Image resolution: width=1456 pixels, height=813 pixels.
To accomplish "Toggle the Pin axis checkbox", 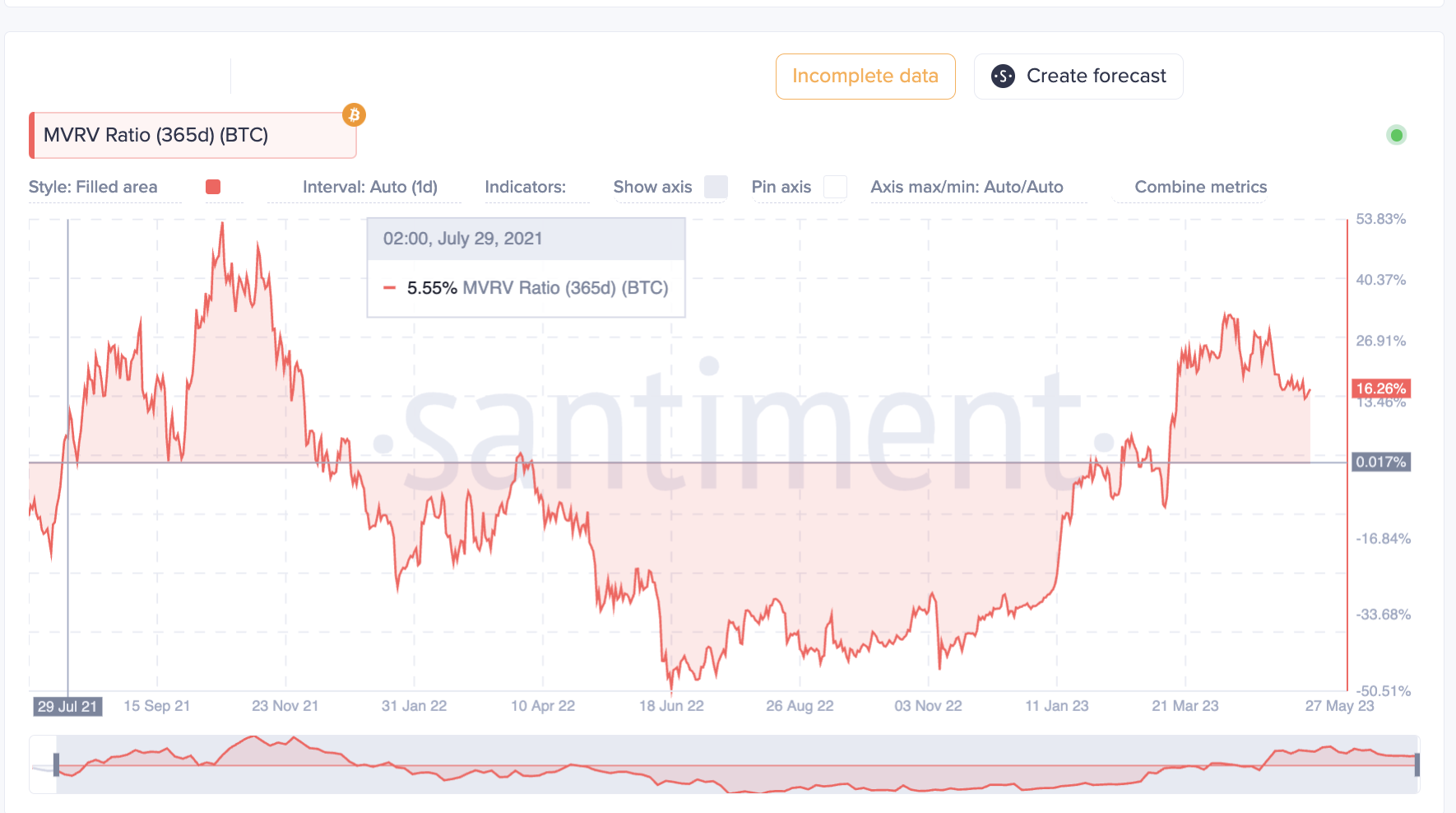I will (835, 187).
